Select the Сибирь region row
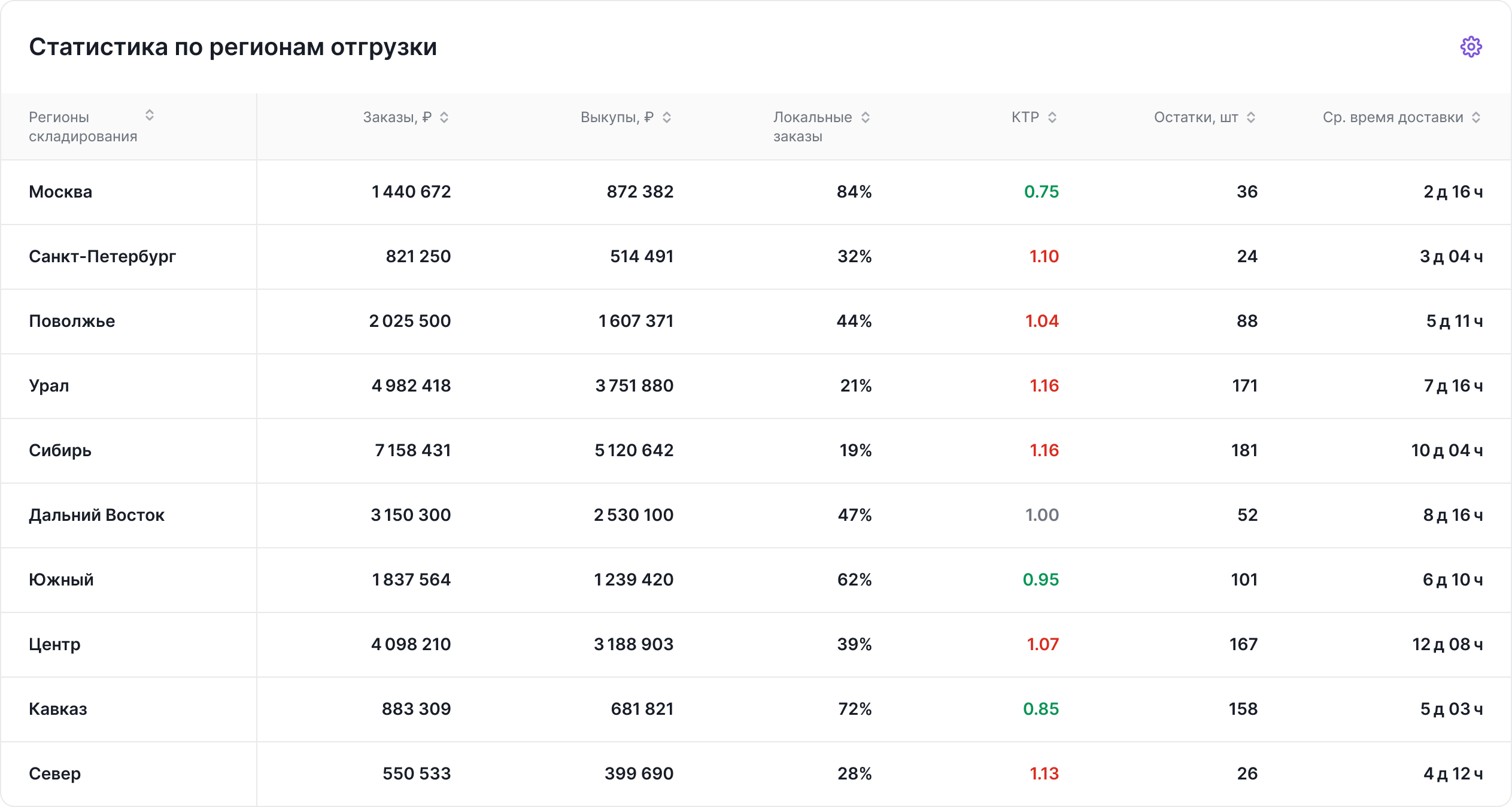The width and height of the screenshot is (1512, 807). coord(756,451)
